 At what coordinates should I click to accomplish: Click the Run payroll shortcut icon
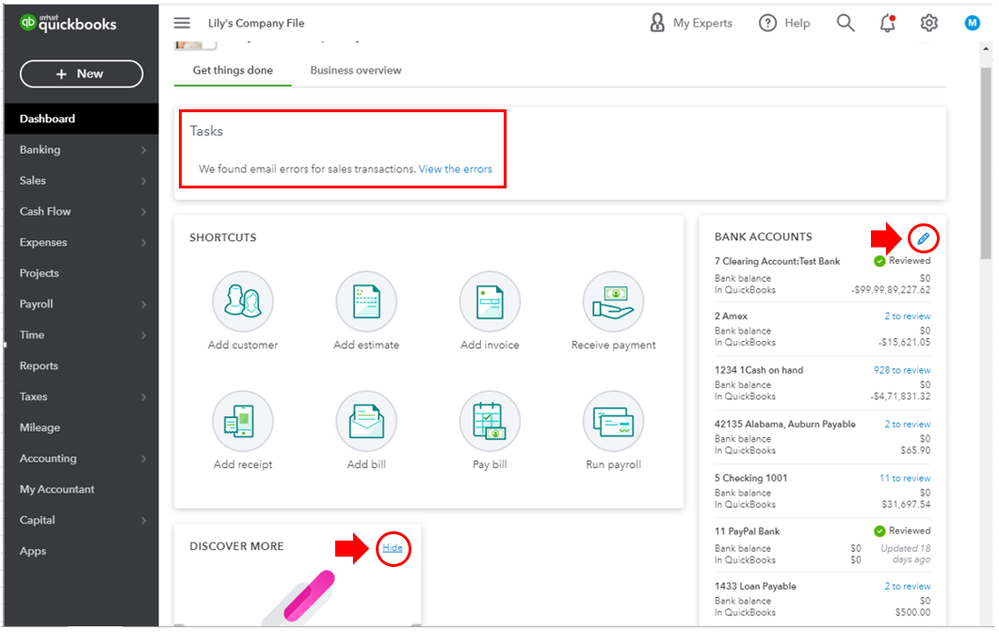[614, 421]
